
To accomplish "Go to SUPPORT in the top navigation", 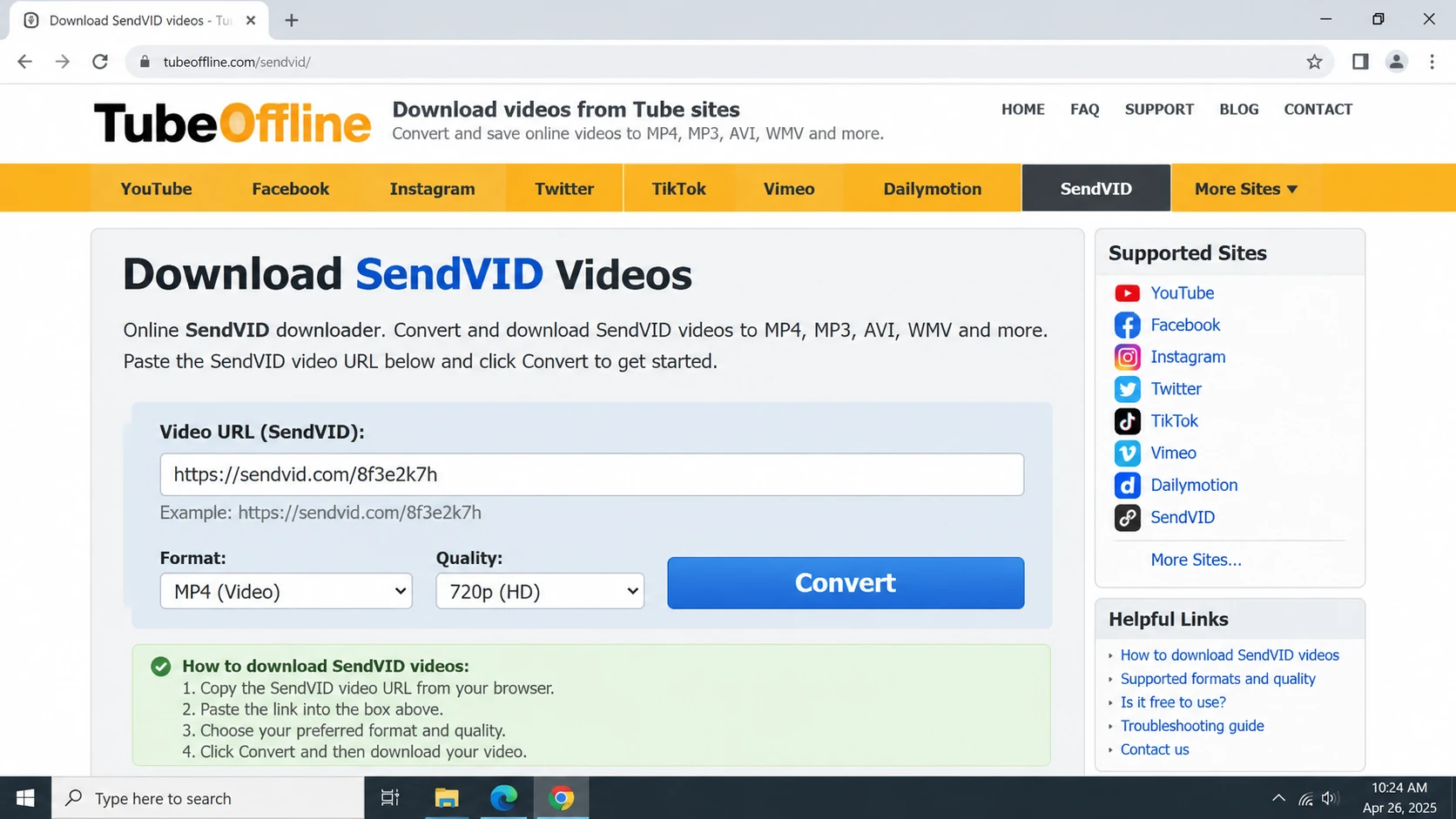I will pos(1159,110).
